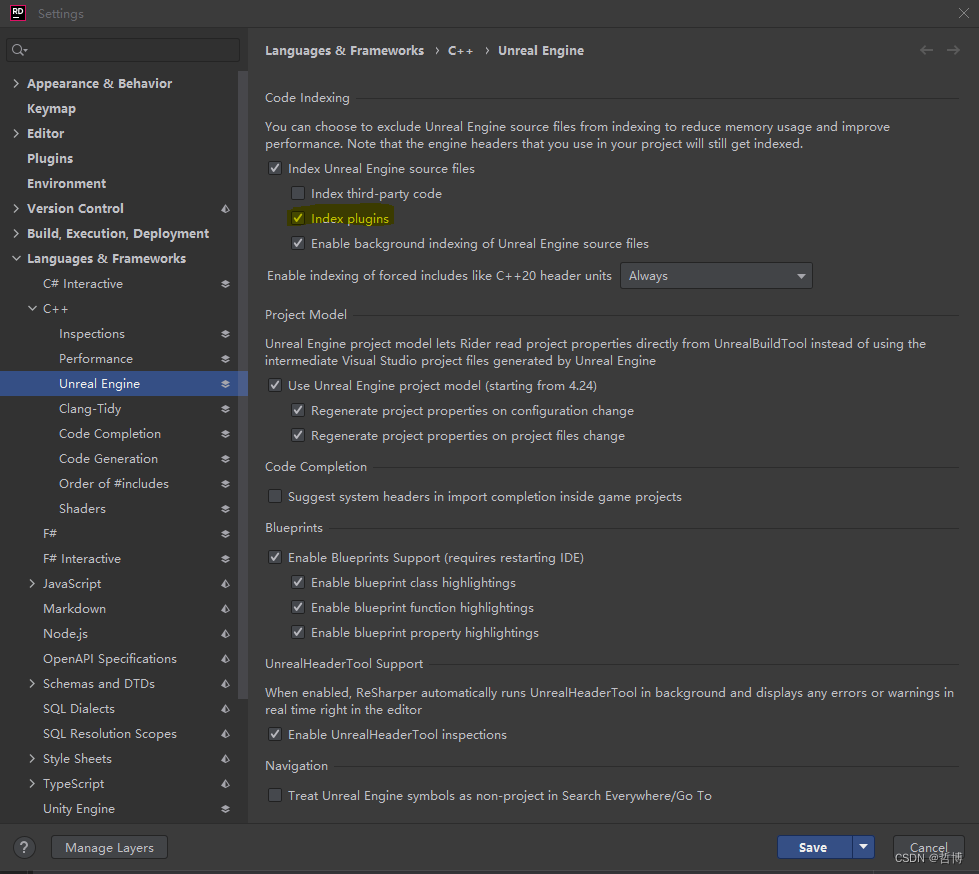Go back with the left arrow icon
979x874 pixels.
[927, 50]
